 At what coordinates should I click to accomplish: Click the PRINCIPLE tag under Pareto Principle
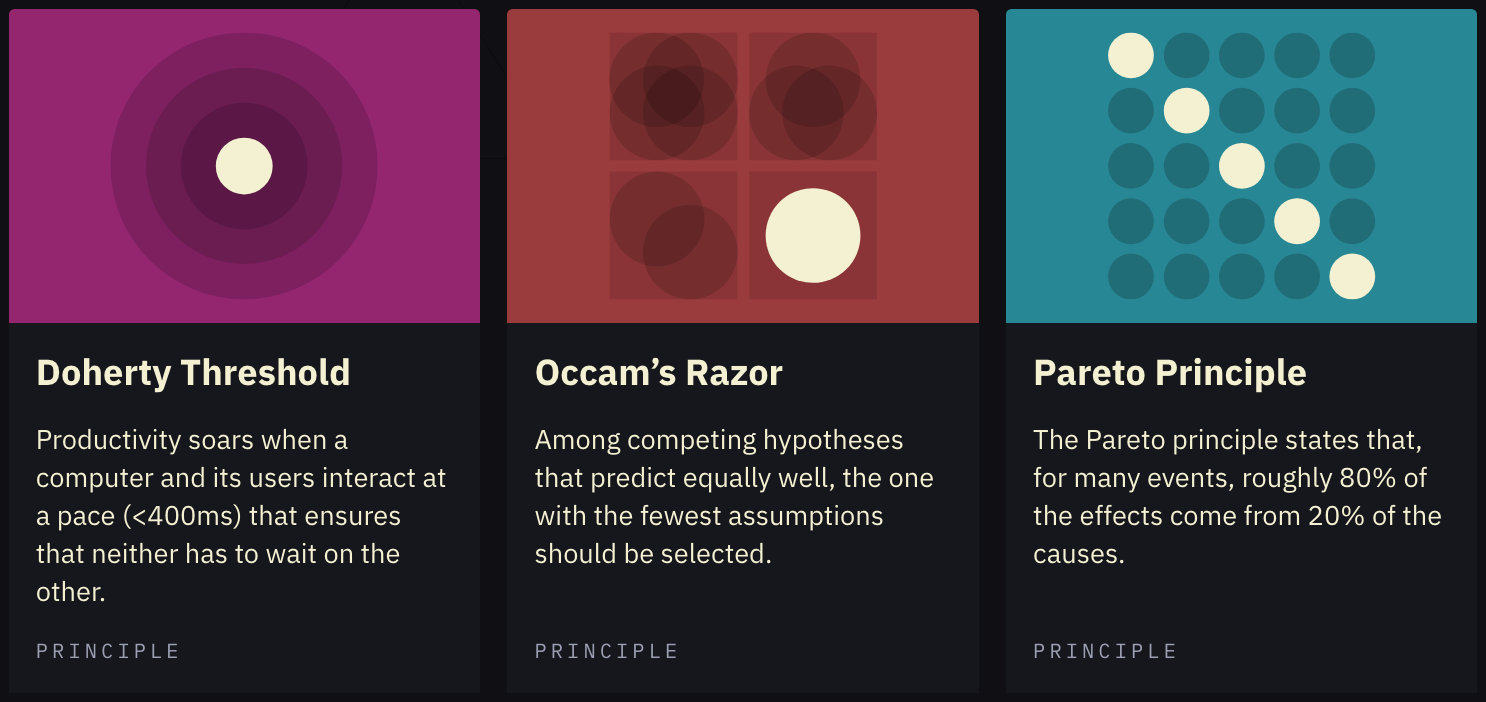tap(1105, 651)
